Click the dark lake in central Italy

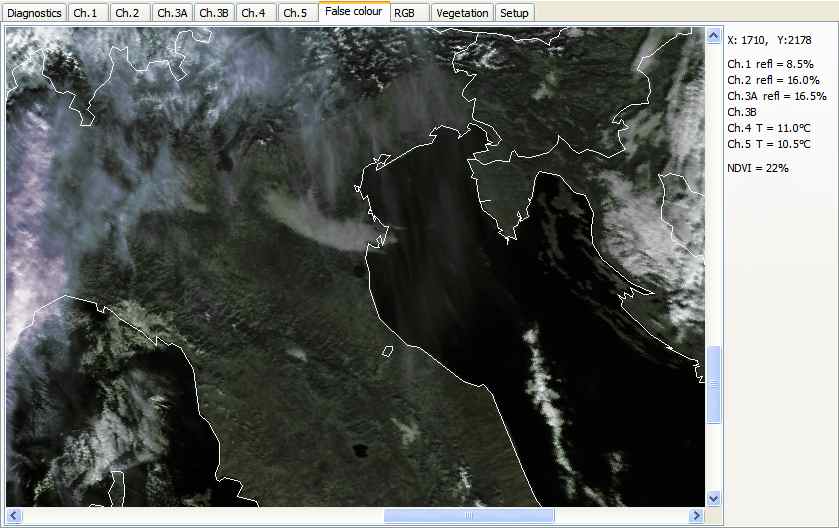click(x=360, y=449)
